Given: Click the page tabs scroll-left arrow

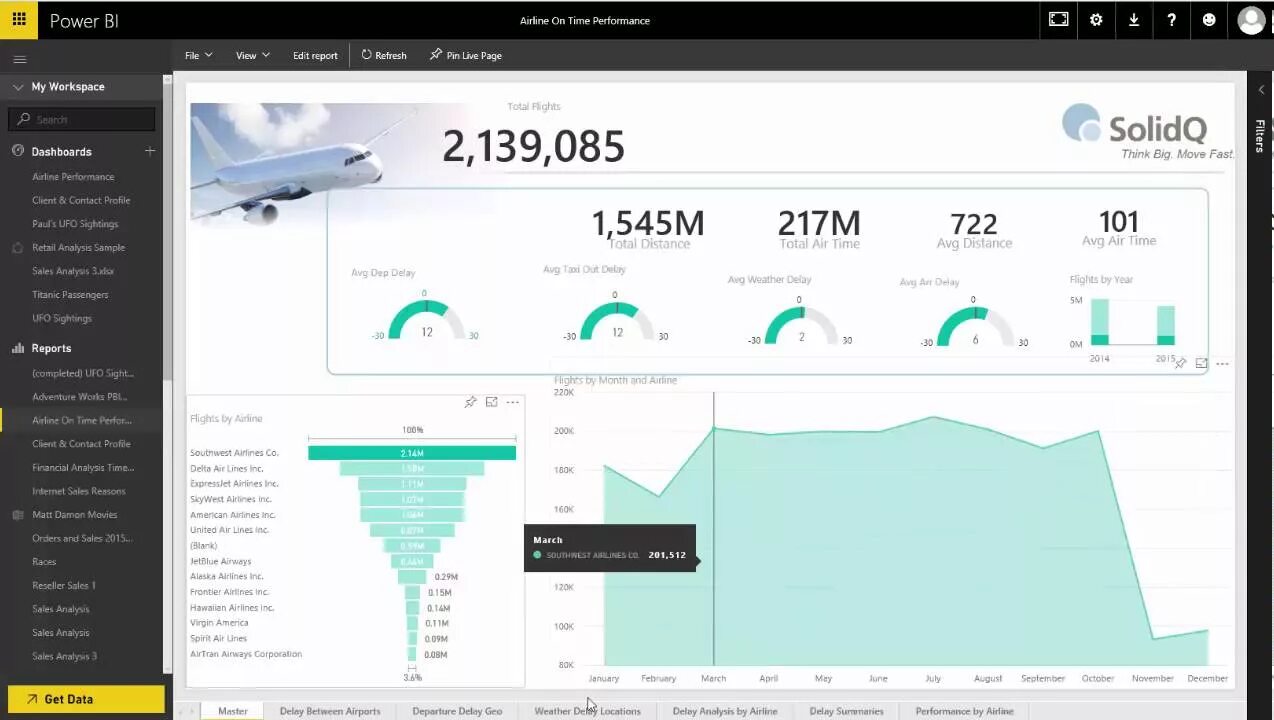Looking at the screenshot, I should tap(181, 711).
